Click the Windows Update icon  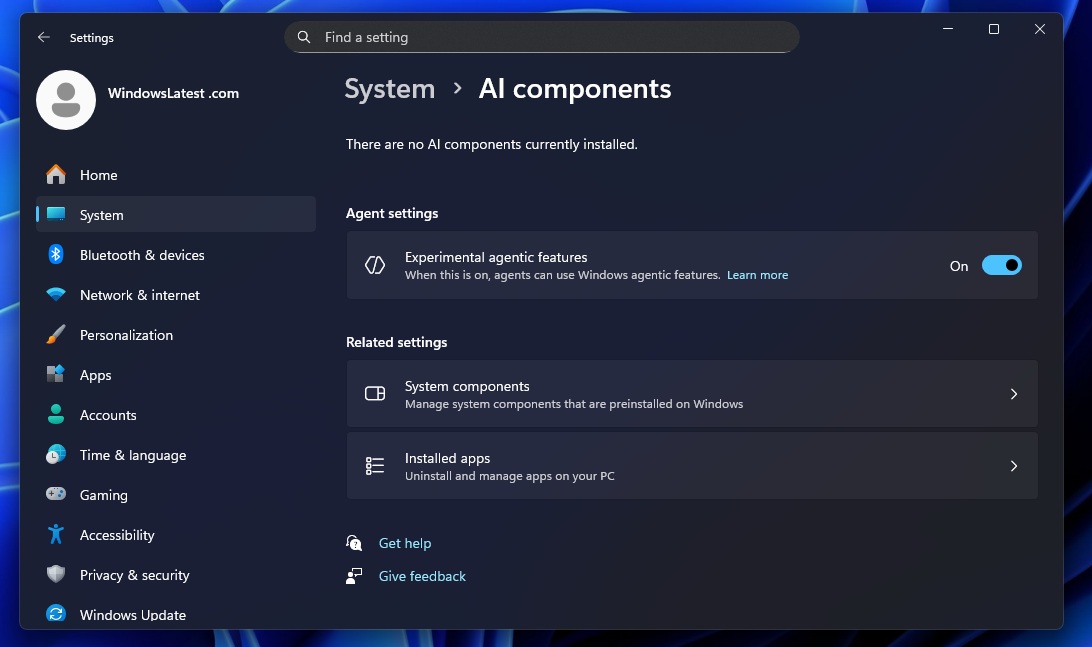point(57,614)
